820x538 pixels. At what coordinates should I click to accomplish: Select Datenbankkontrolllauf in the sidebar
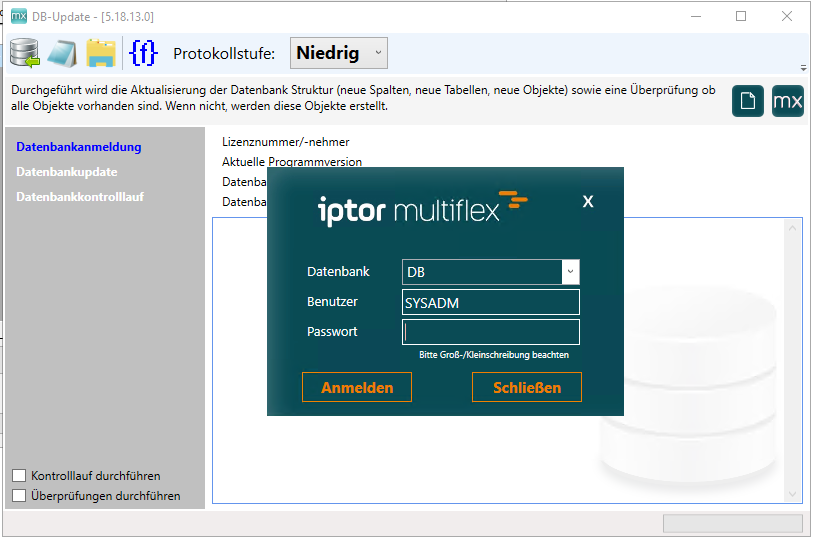coord(80,197)
